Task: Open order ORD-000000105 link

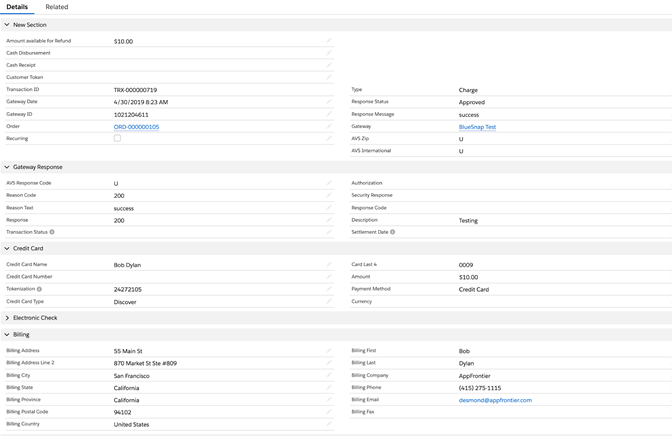Action: tap(136, 127)
